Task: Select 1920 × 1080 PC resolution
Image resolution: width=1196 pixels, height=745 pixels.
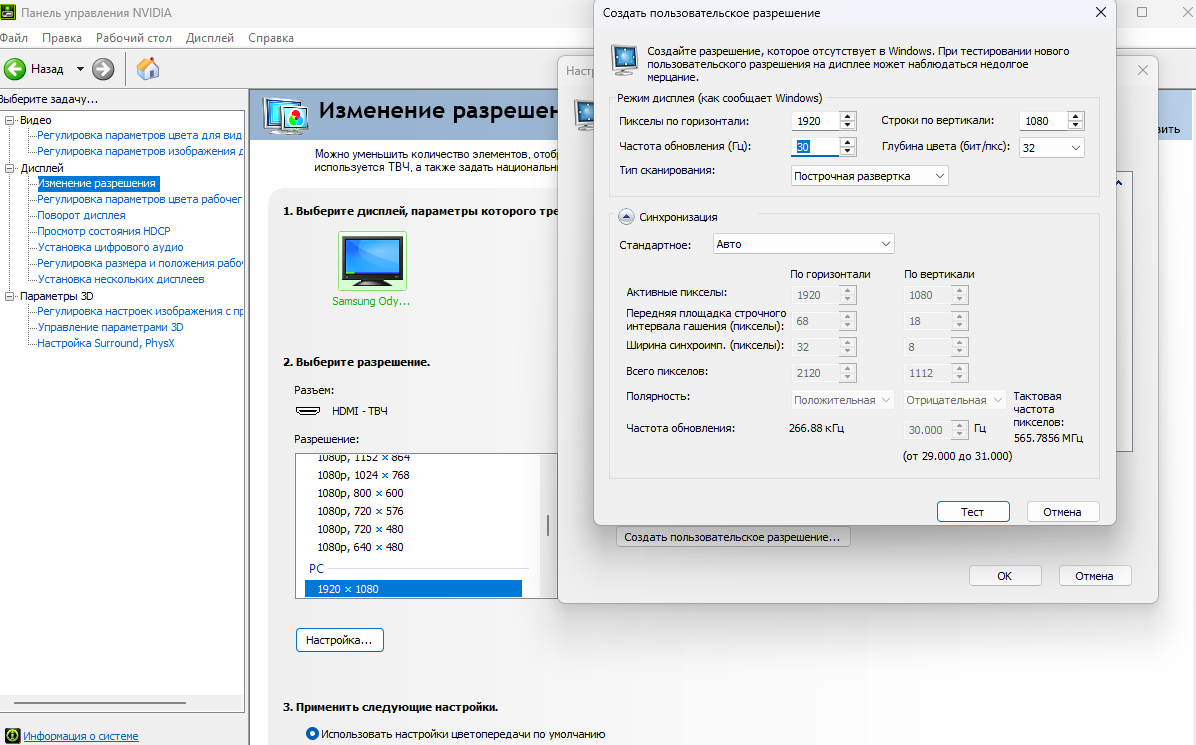Action: (x=413, y=589)
